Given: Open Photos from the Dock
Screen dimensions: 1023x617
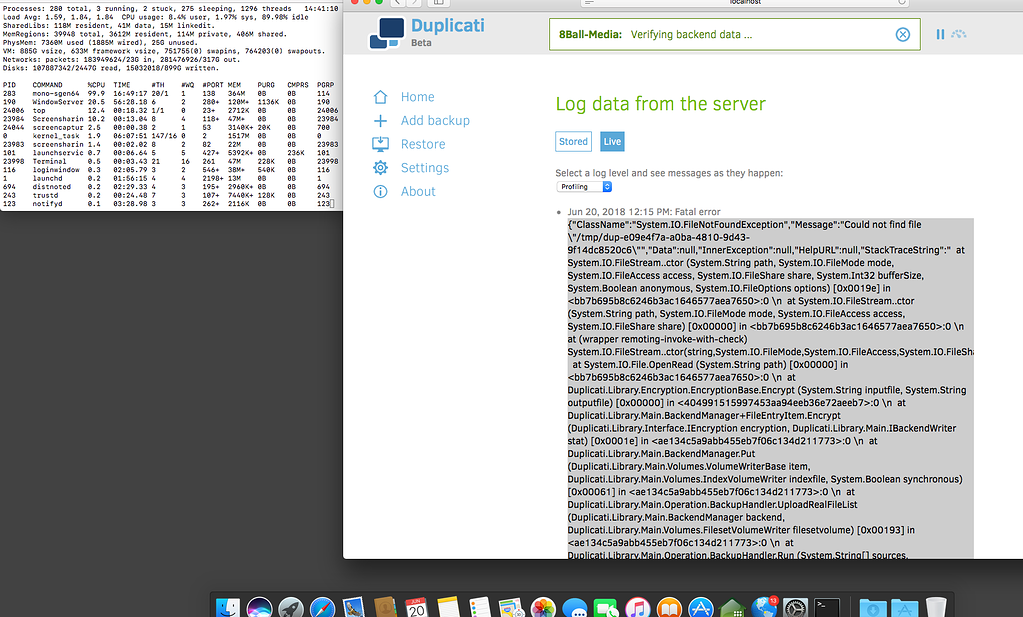Looking at the screenshot, I should [543, 607].
